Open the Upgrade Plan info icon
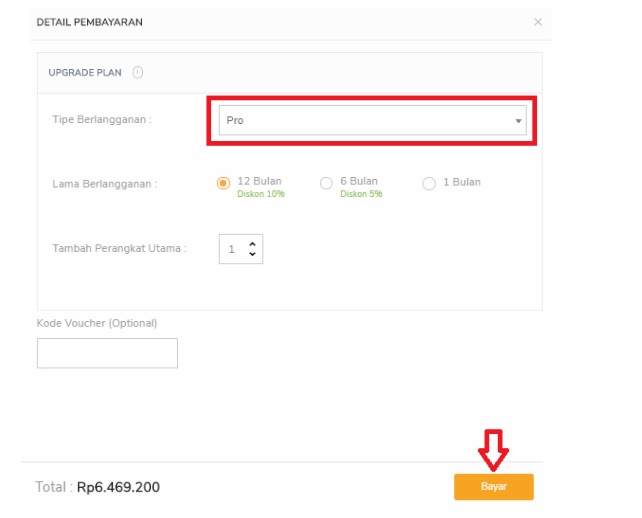Image resolution: width=642 pixels, height=518 pixels. tap(138, 72)
